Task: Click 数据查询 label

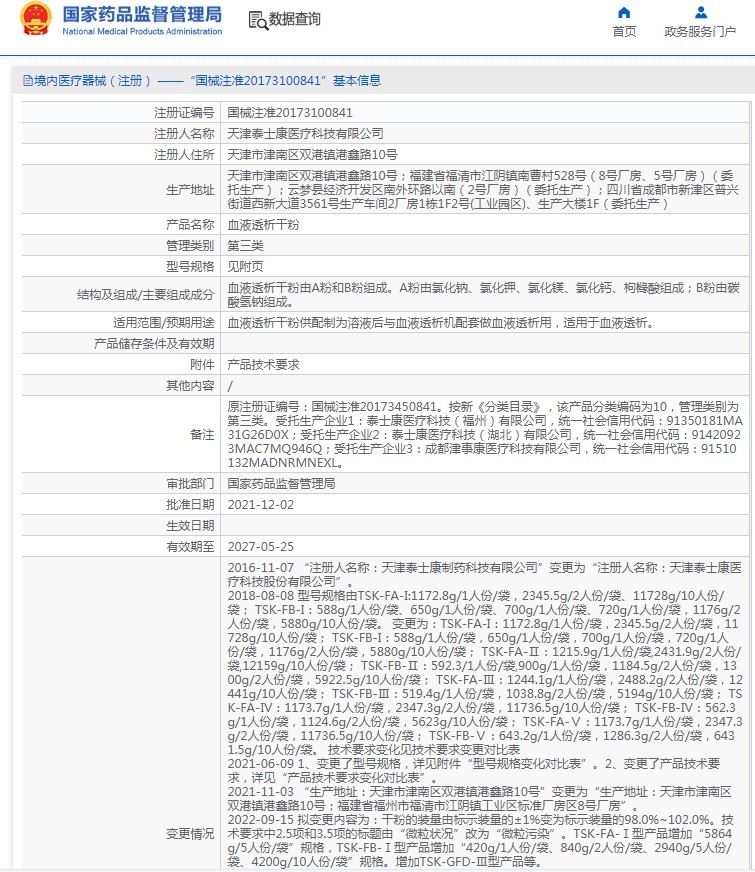Action: point(295,19)
